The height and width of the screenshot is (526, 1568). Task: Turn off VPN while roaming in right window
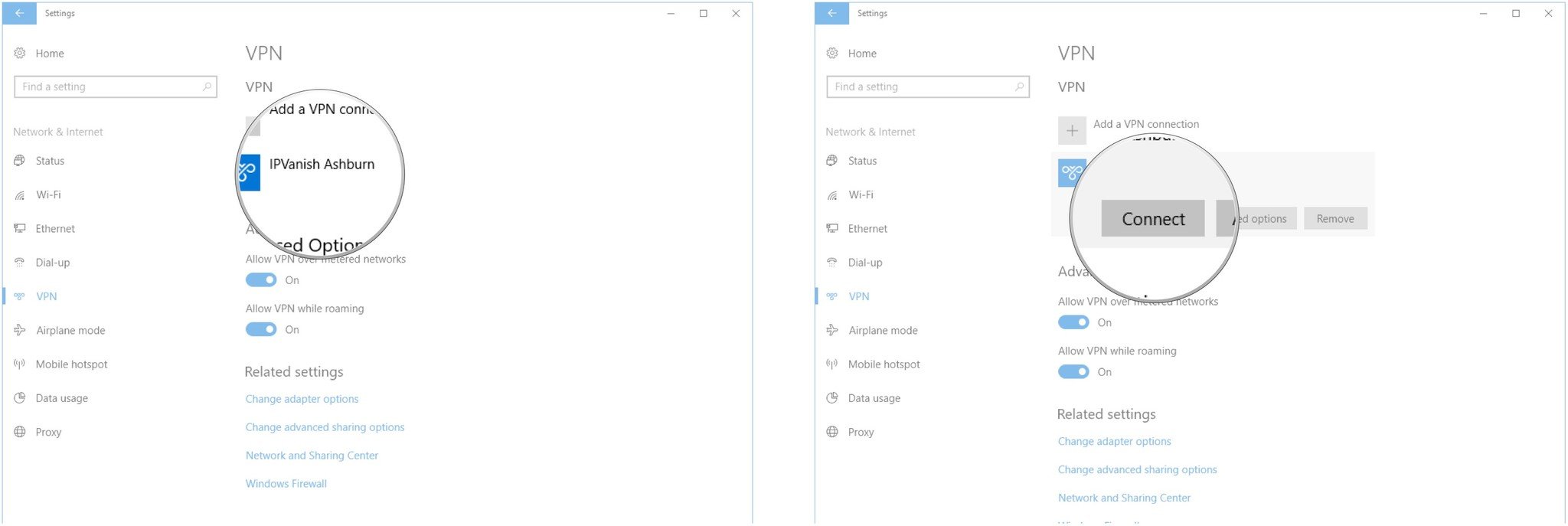1073,372
